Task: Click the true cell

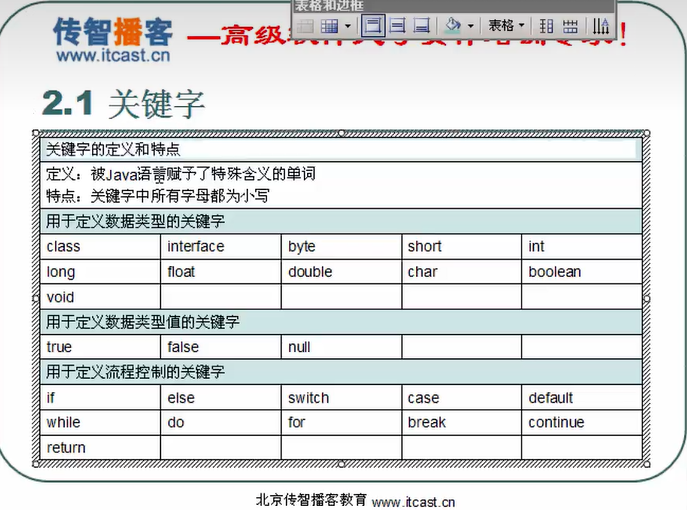Action: pos(100,347)
